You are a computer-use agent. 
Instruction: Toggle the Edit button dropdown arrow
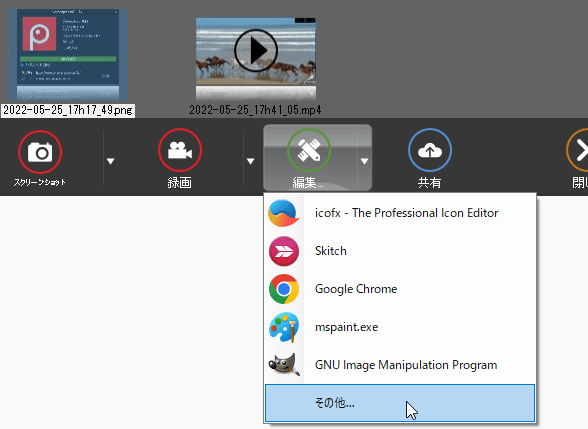(364, 161)
